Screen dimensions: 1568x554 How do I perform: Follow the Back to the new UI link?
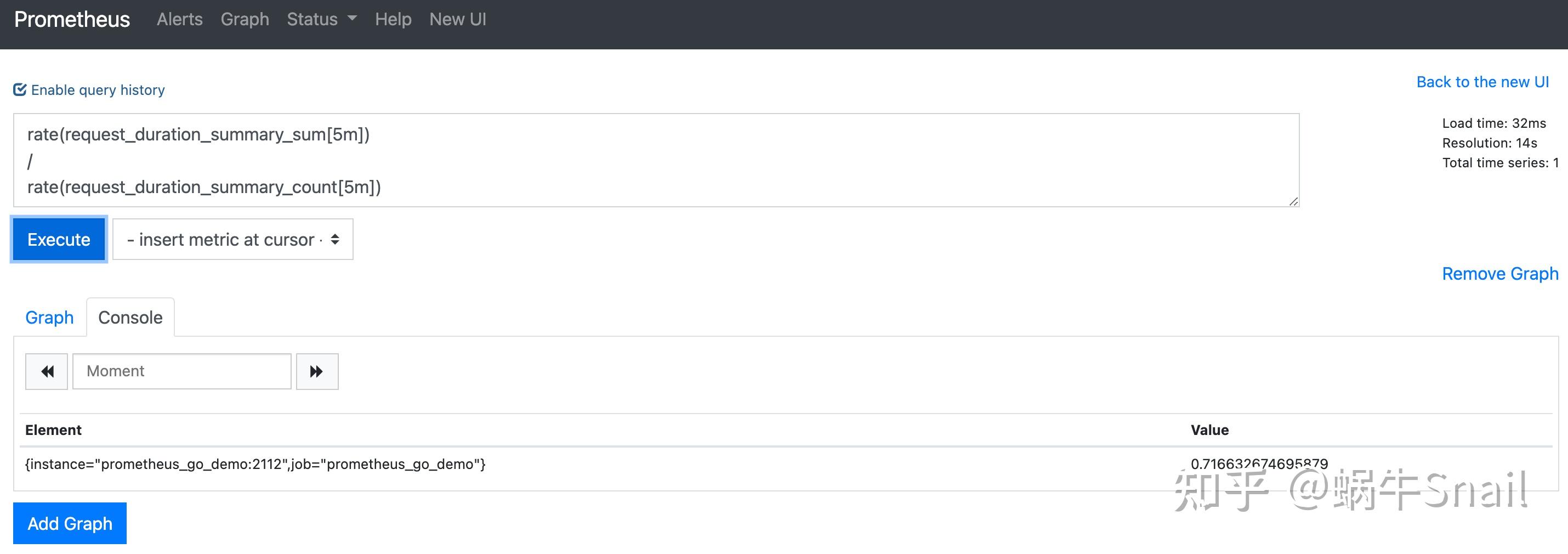(1482, 82)
